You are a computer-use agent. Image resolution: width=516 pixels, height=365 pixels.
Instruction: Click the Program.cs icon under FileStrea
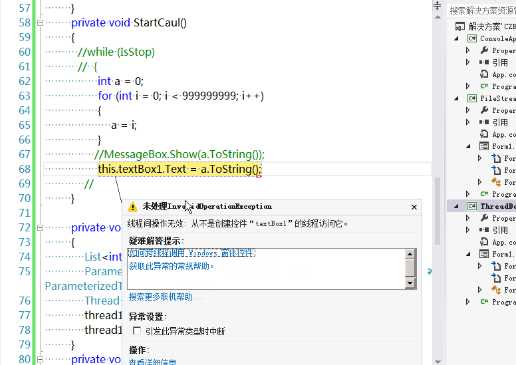(484, 194)
